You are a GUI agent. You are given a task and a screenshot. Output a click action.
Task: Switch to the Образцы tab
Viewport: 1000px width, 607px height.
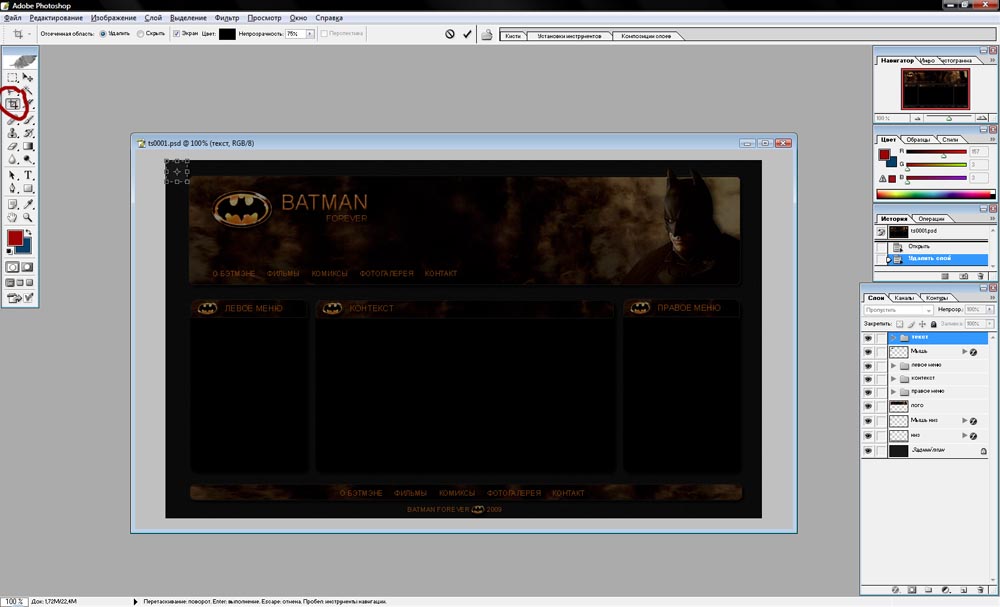918,139
